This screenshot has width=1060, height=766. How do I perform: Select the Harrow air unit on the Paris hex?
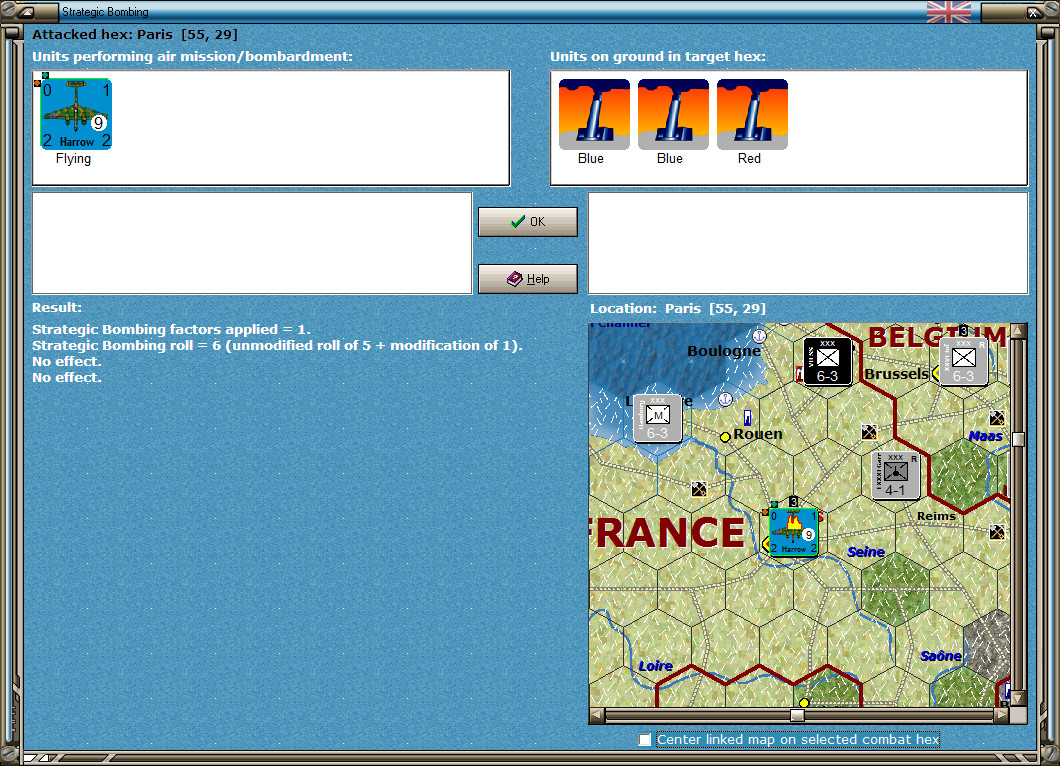tap(794, 533)
